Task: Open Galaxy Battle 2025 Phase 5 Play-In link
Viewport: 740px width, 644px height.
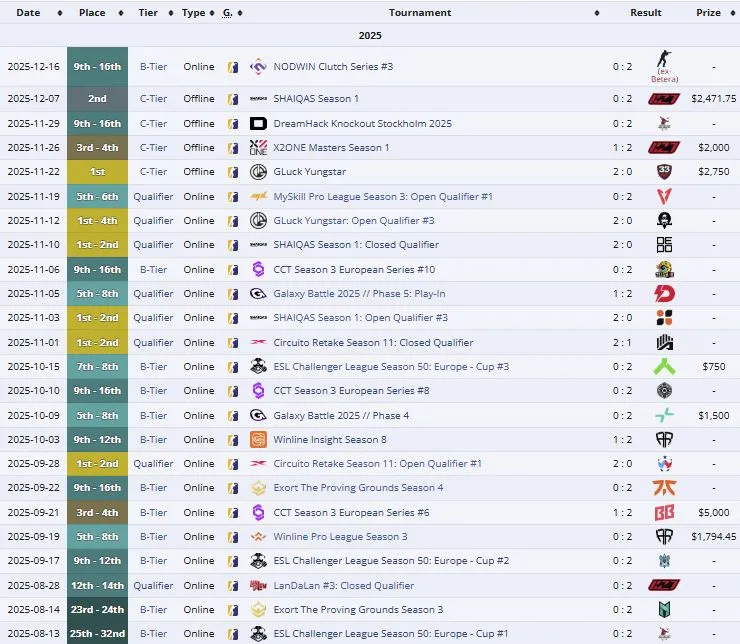Action: [359, 294]
